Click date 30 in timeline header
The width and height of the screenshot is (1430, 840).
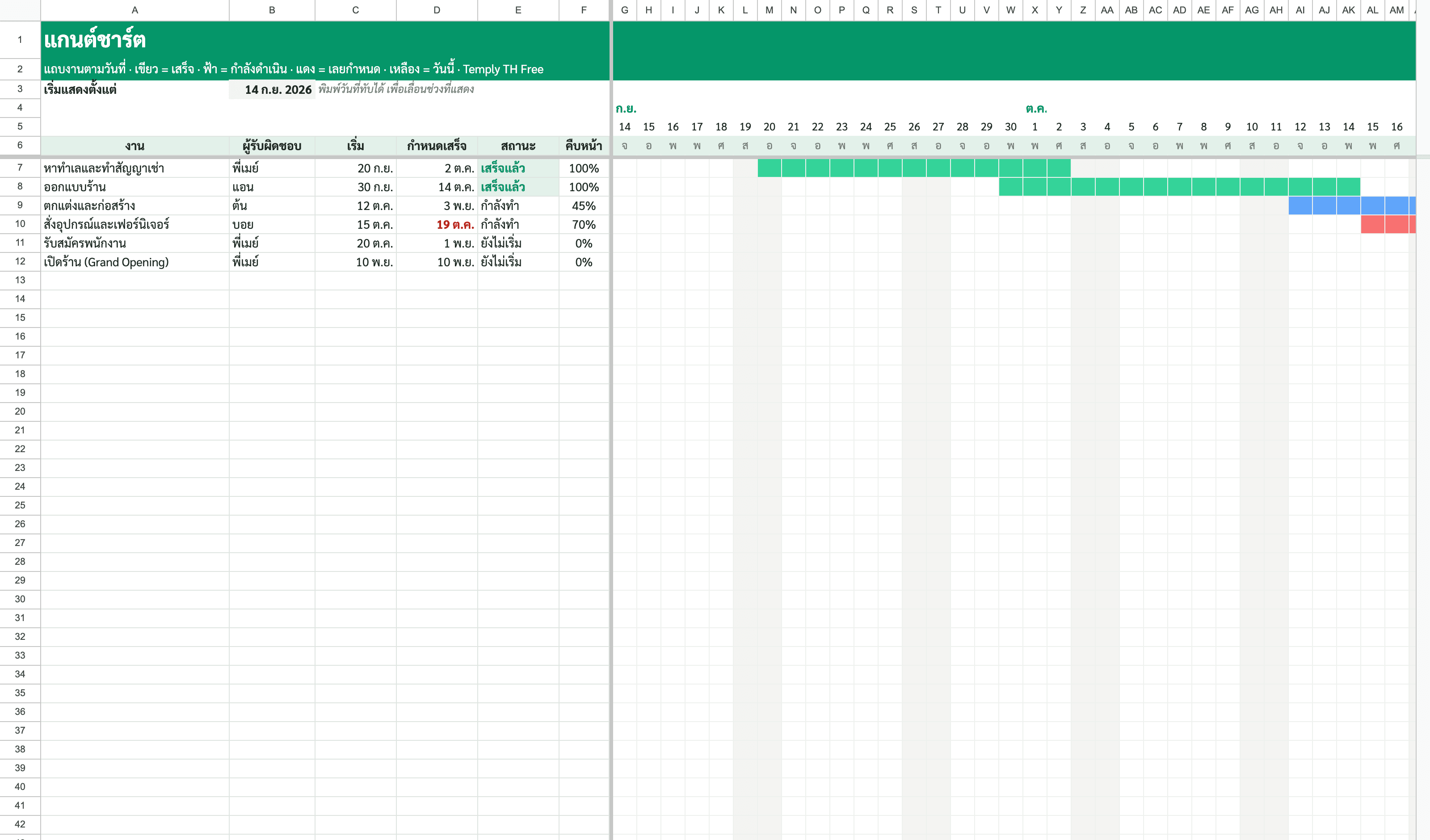[x=1011, y=126]
